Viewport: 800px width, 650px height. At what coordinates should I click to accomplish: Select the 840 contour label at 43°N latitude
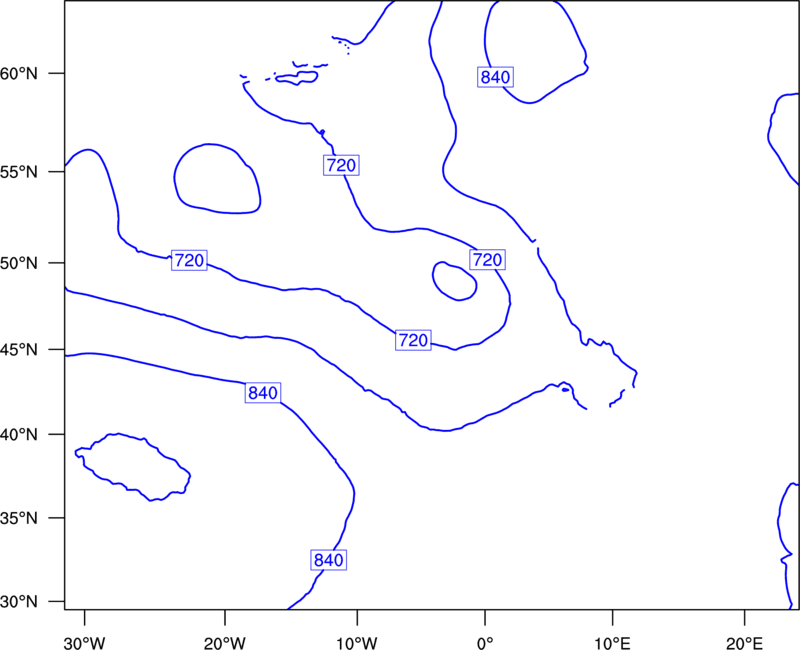[263, 393]
